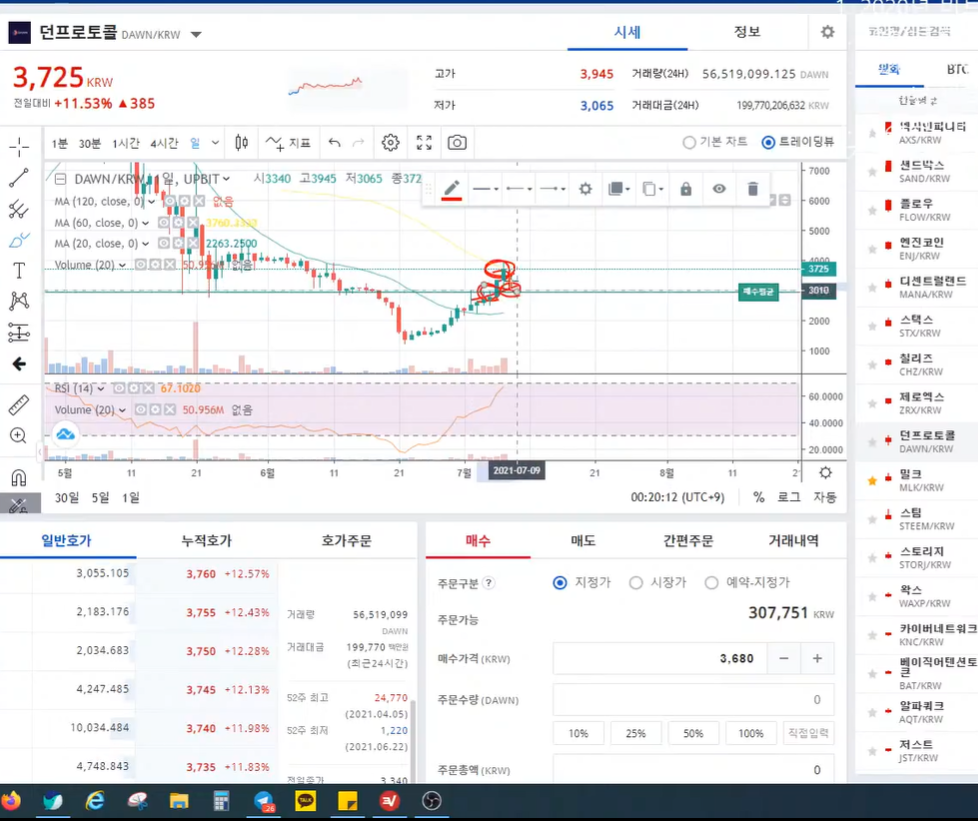Undo the last chart action
The width and height of the screenshot is (978, 821).
tap(334, 143)
